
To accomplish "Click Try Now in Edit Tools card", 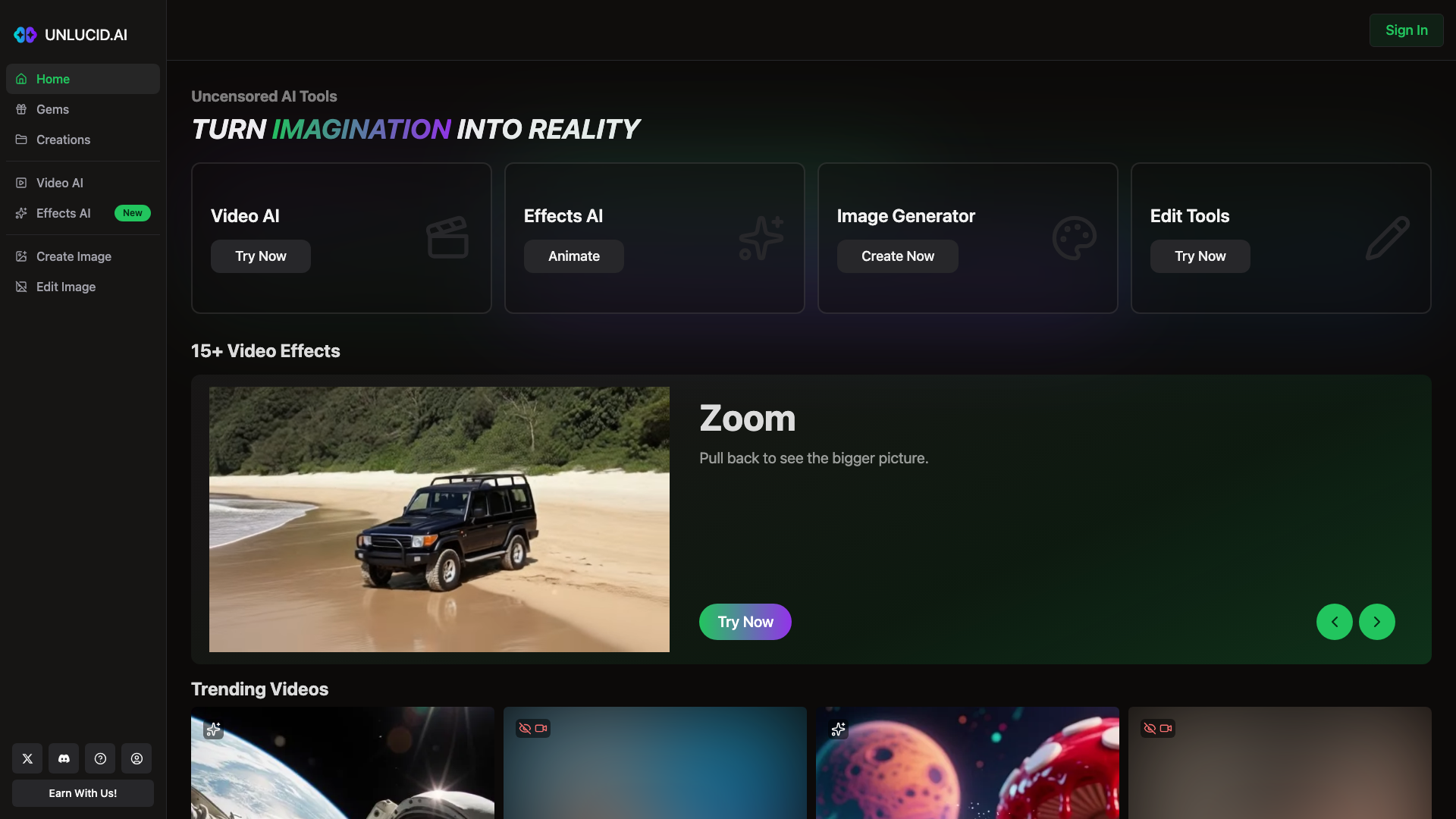I will [1200, 256].
